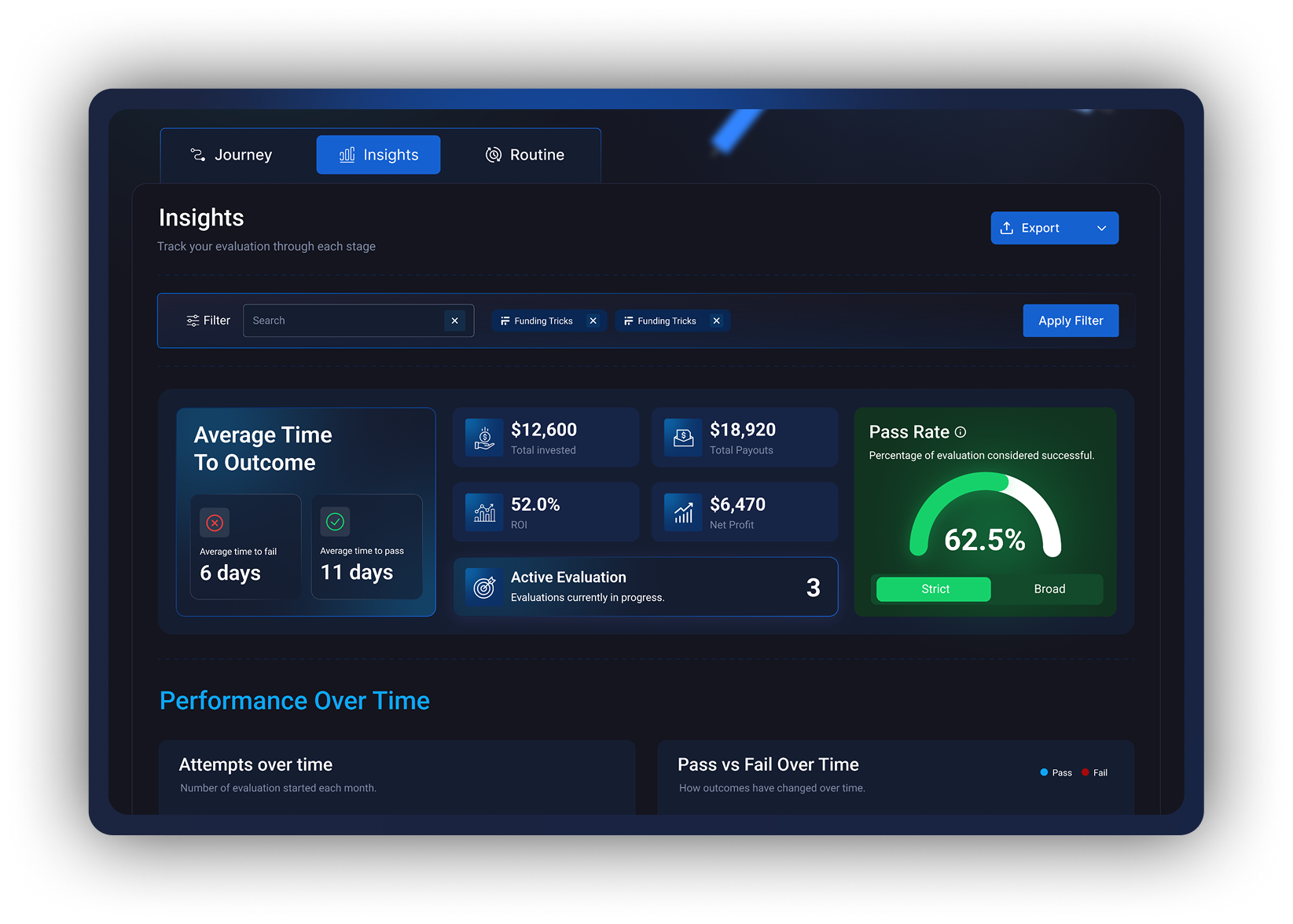The image size is (1293, 924).
Task: Select the Broad pass rate mode
Action: 1049,589
